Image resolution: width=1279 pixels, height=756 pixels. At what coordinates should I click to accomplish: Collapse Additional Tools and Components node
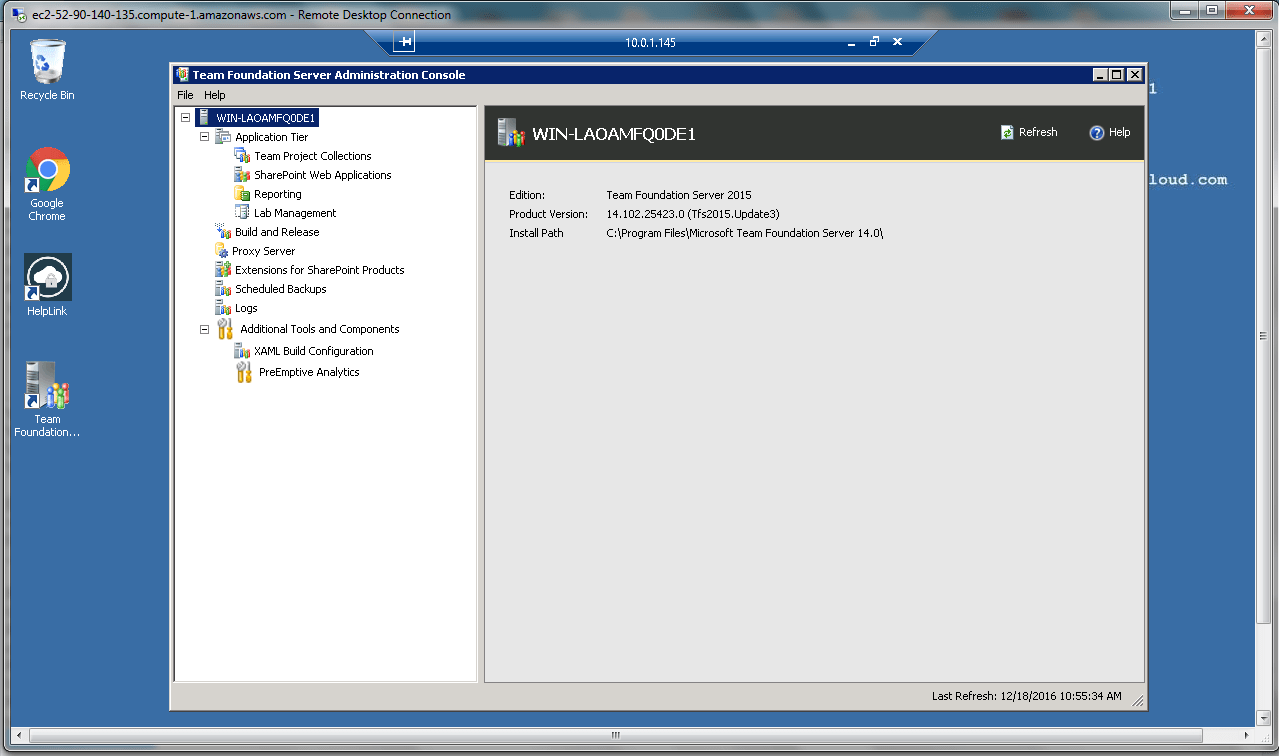205,329
